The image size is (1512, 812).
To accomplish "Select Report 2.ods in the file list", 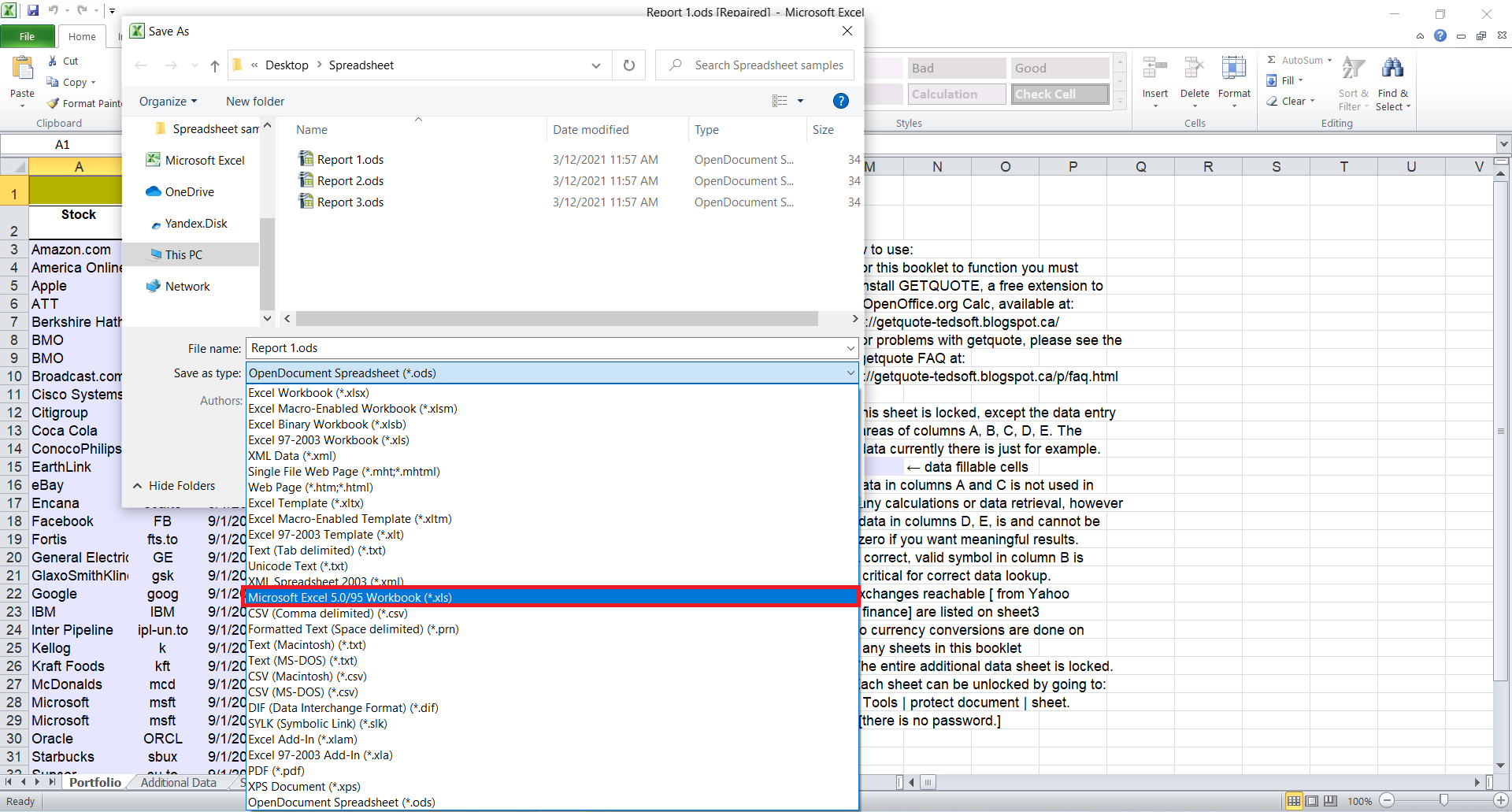I will point(350,181).
